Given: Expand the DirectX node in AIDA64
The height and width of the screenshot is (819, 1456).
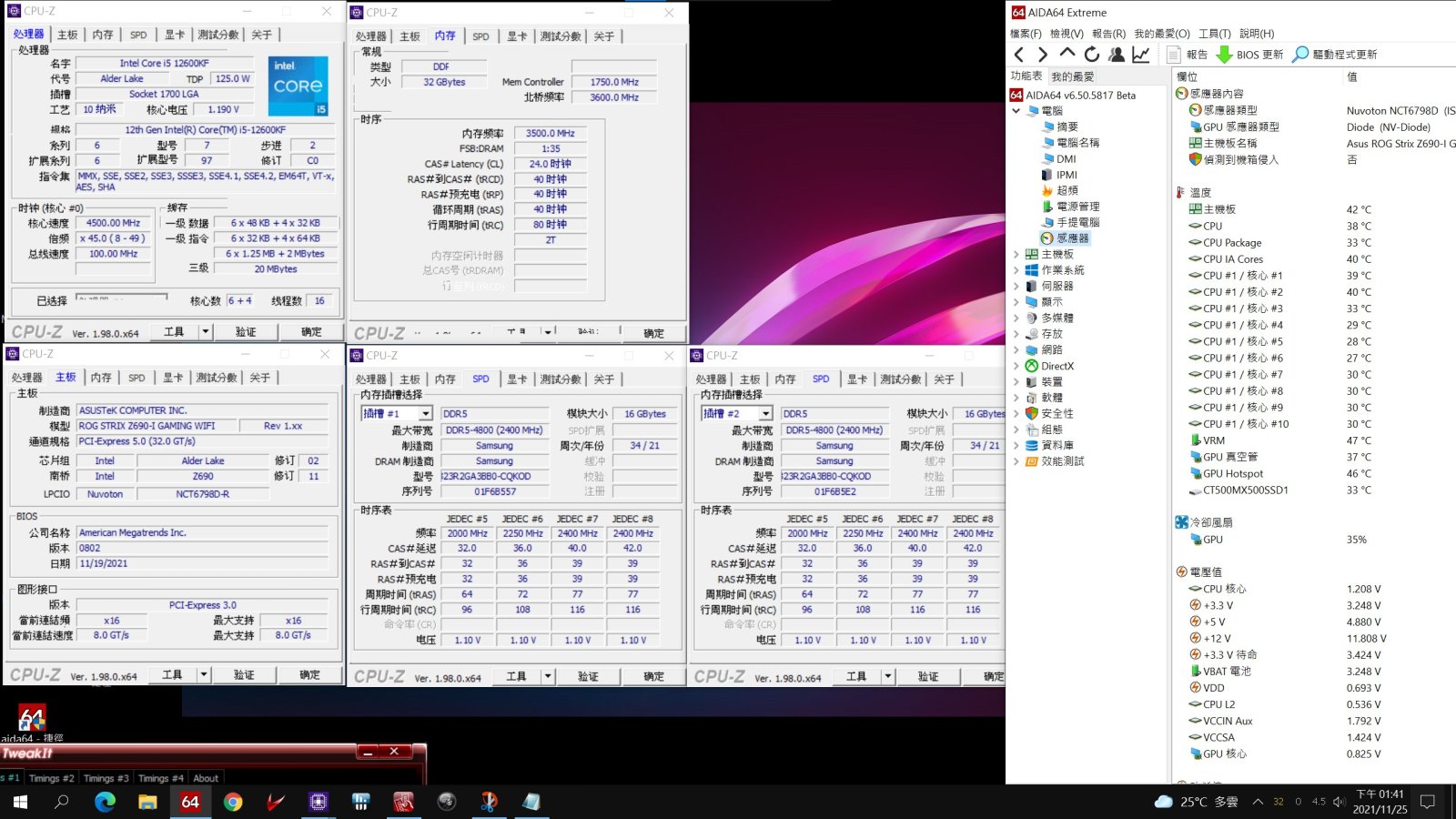Looking at the screenshot, I should (x=1016, y=366).
